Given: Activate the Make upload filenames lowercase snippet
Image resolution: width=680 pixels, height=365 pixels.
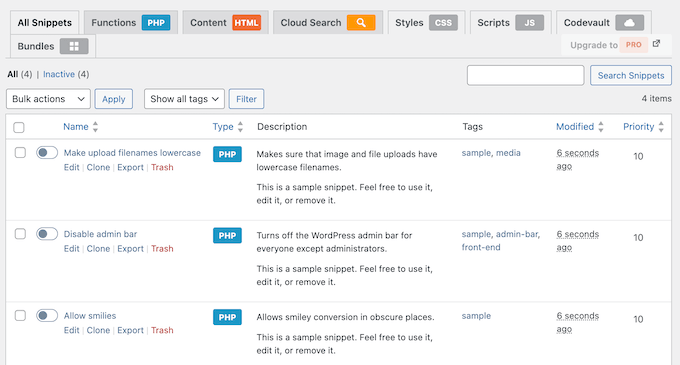Looking at the screenshot, I should (x=47, y=153).
